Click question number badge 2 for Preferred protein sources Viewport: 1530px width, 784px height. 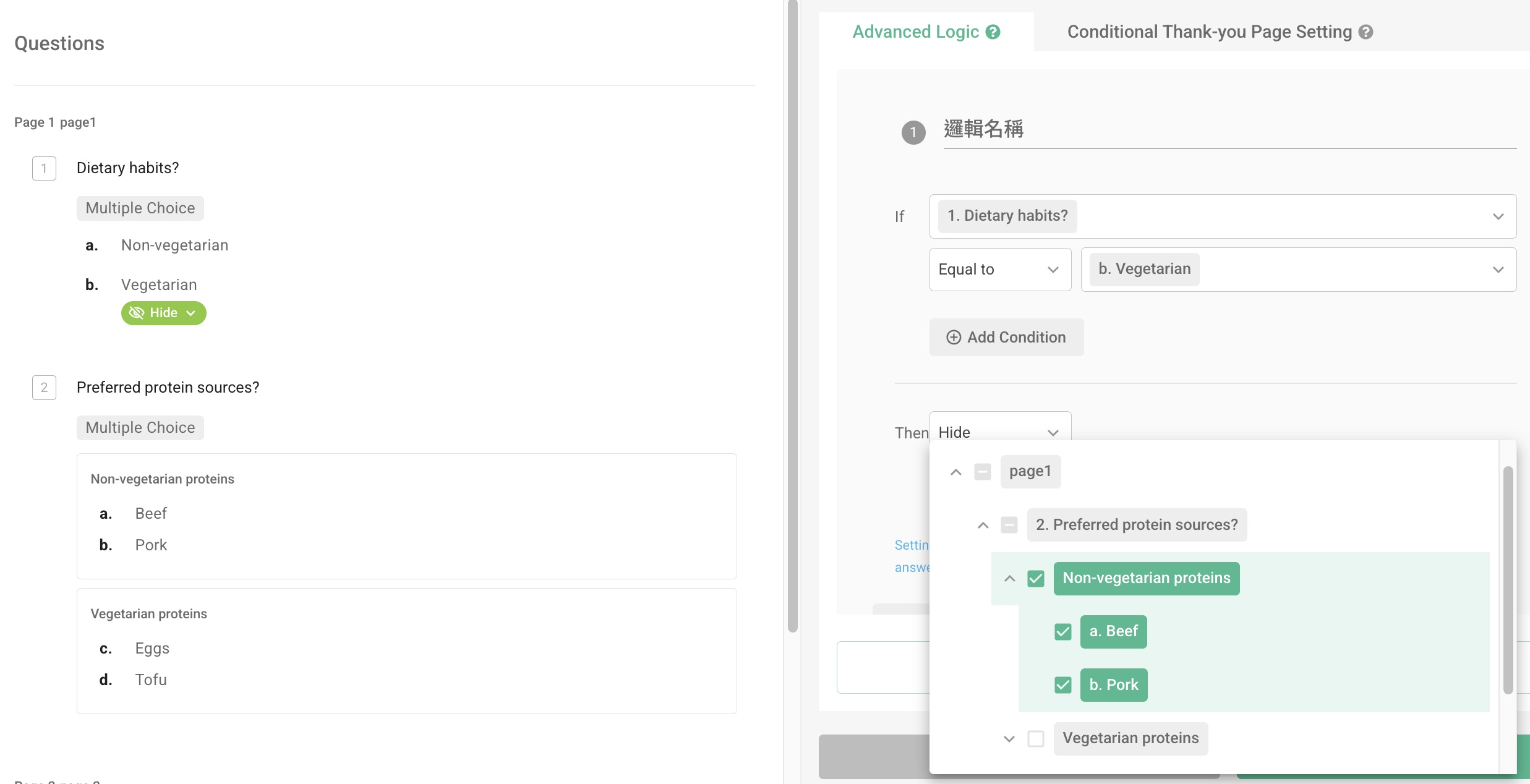point(44,388)
